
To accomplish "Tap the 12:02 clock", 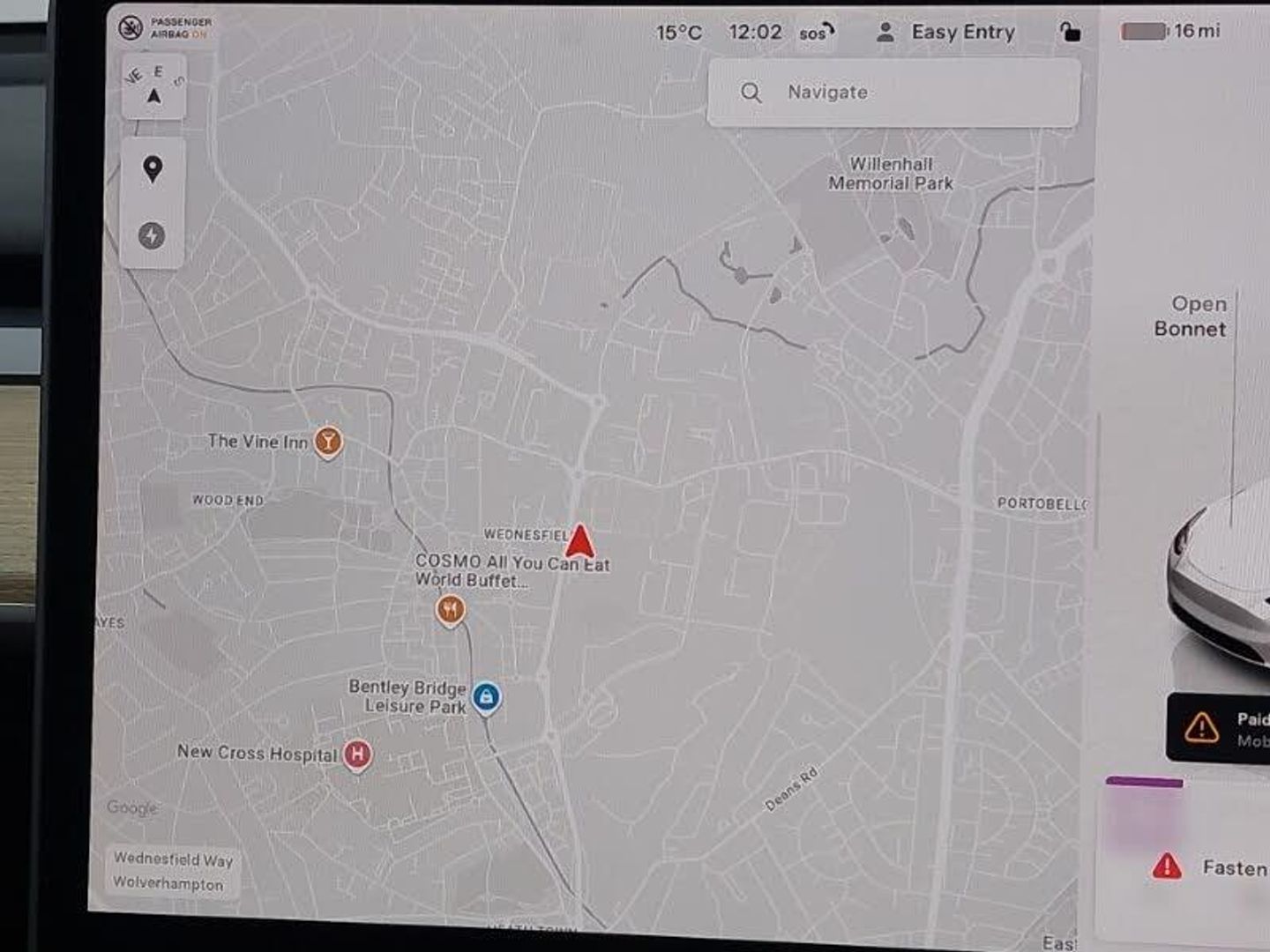I will point(755,32).
